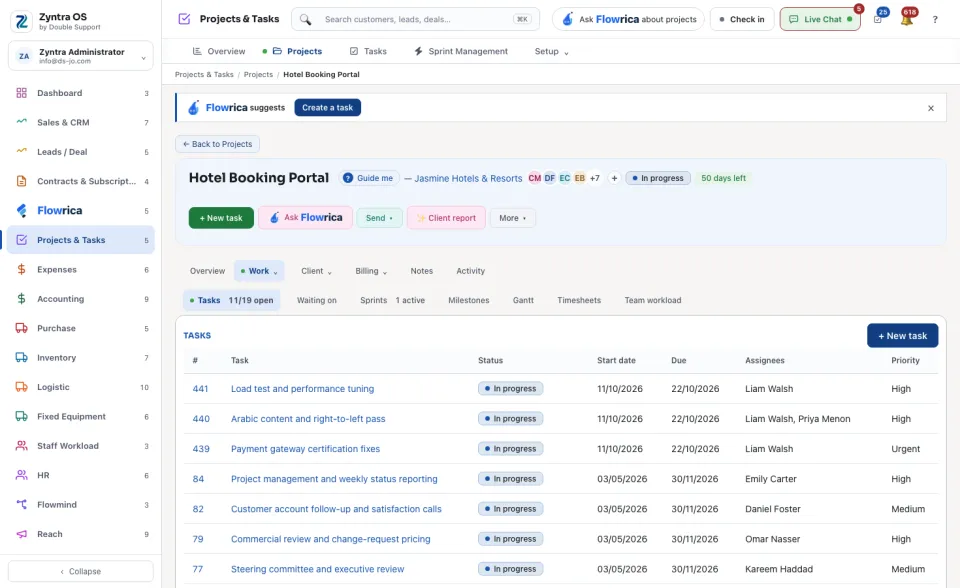Open the Sales & CRM chart icon

click(x=21, y=122)
